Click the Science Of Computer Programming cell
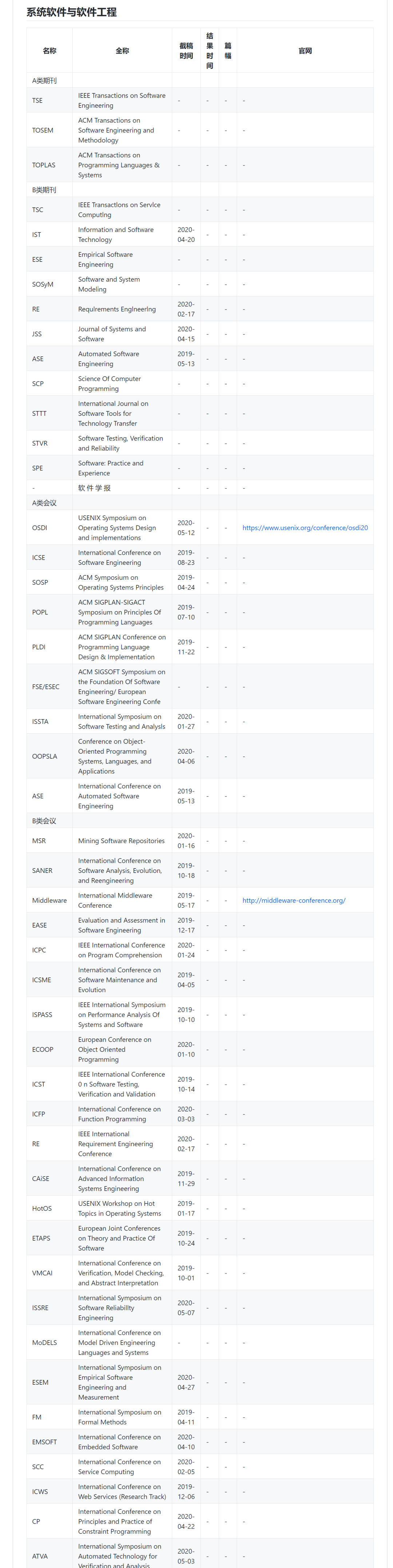 click(110, 383)
